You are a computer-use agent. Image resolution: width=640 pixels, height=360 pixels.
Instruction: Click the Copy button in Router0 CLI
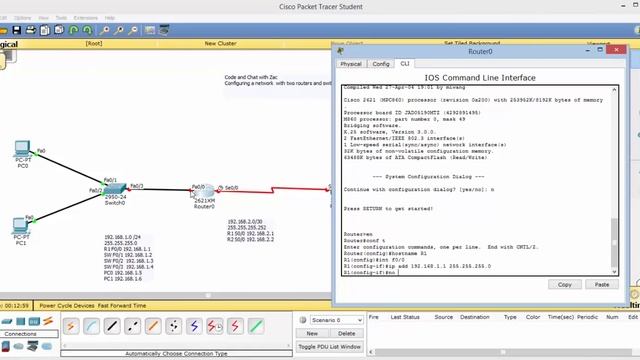pos(564,284)
